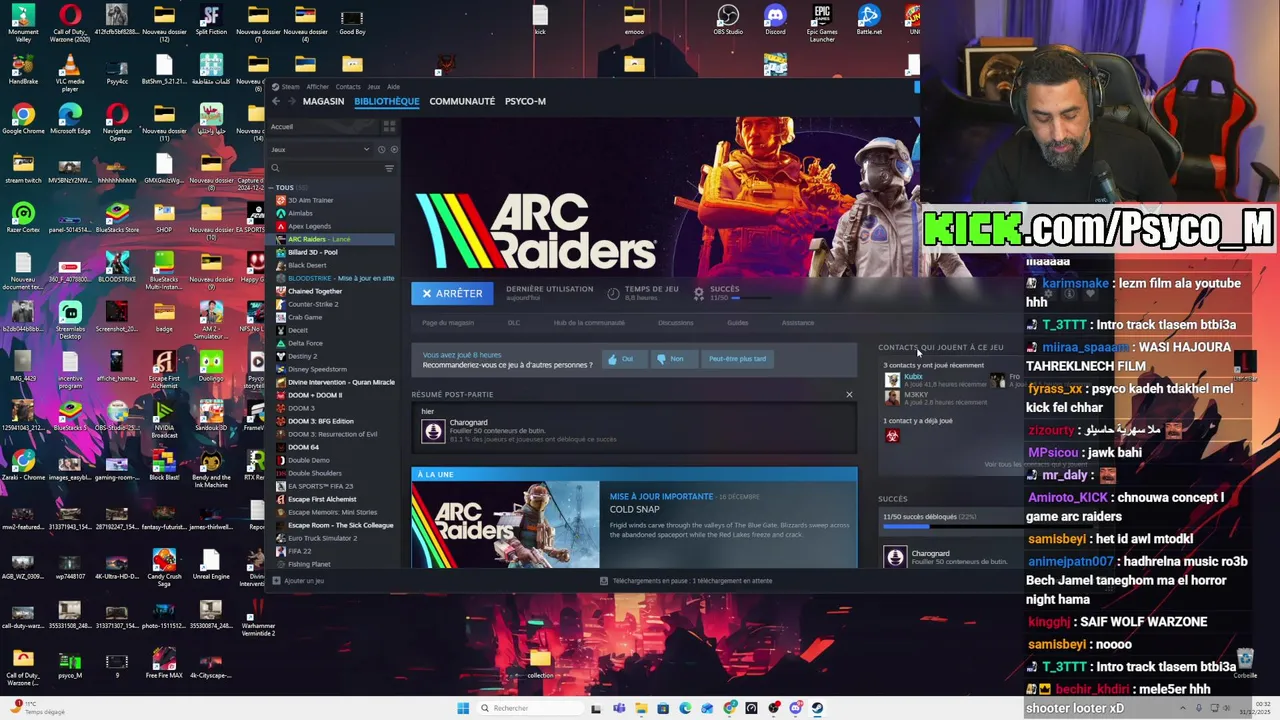Switch to grid view icon beside Accueil

[389, 127]
